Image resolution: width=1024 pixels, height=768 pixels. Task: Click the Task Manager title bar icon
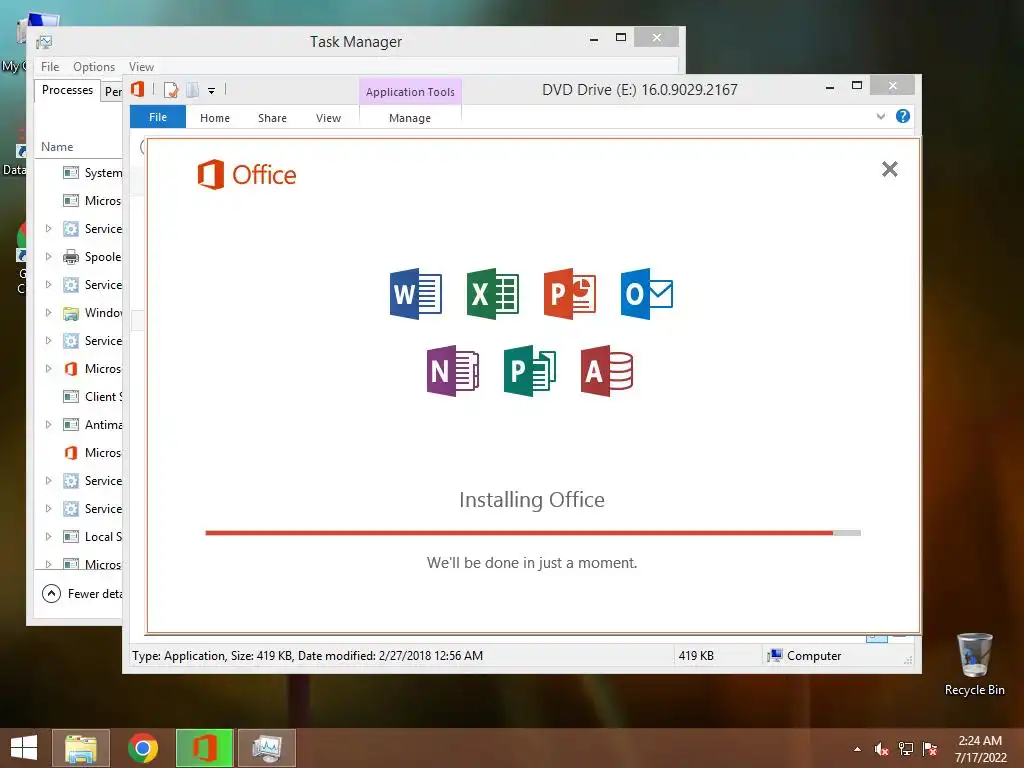pos(44,42)
